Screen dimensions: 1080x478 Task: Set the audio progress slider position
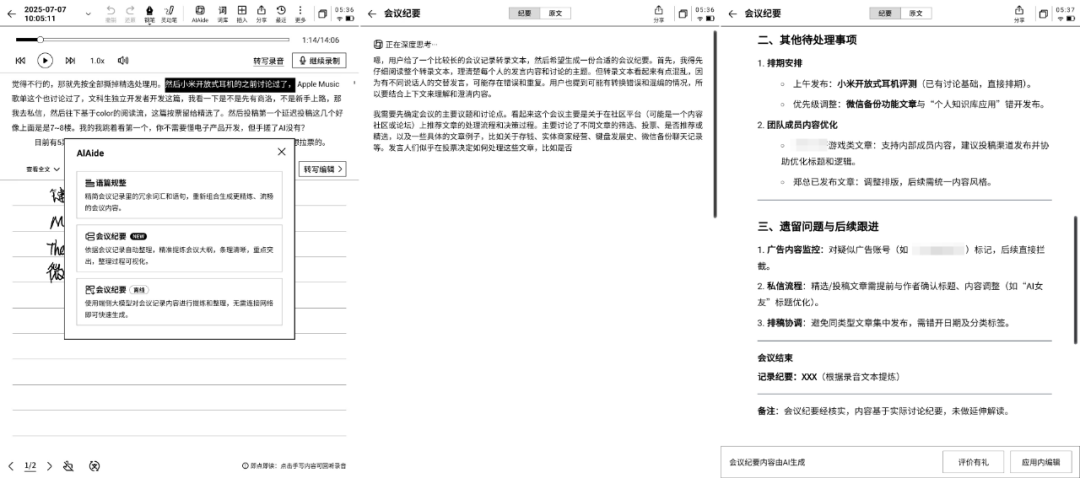(x=41, y=40)
